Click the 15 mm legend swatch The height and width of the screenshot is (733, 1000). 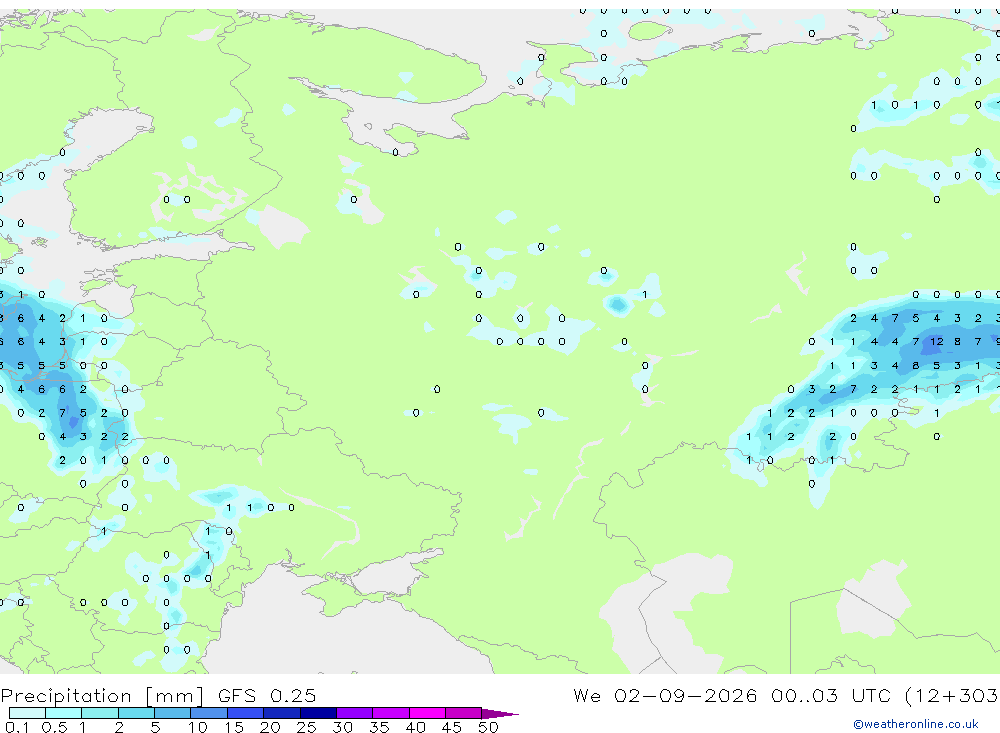245,713
